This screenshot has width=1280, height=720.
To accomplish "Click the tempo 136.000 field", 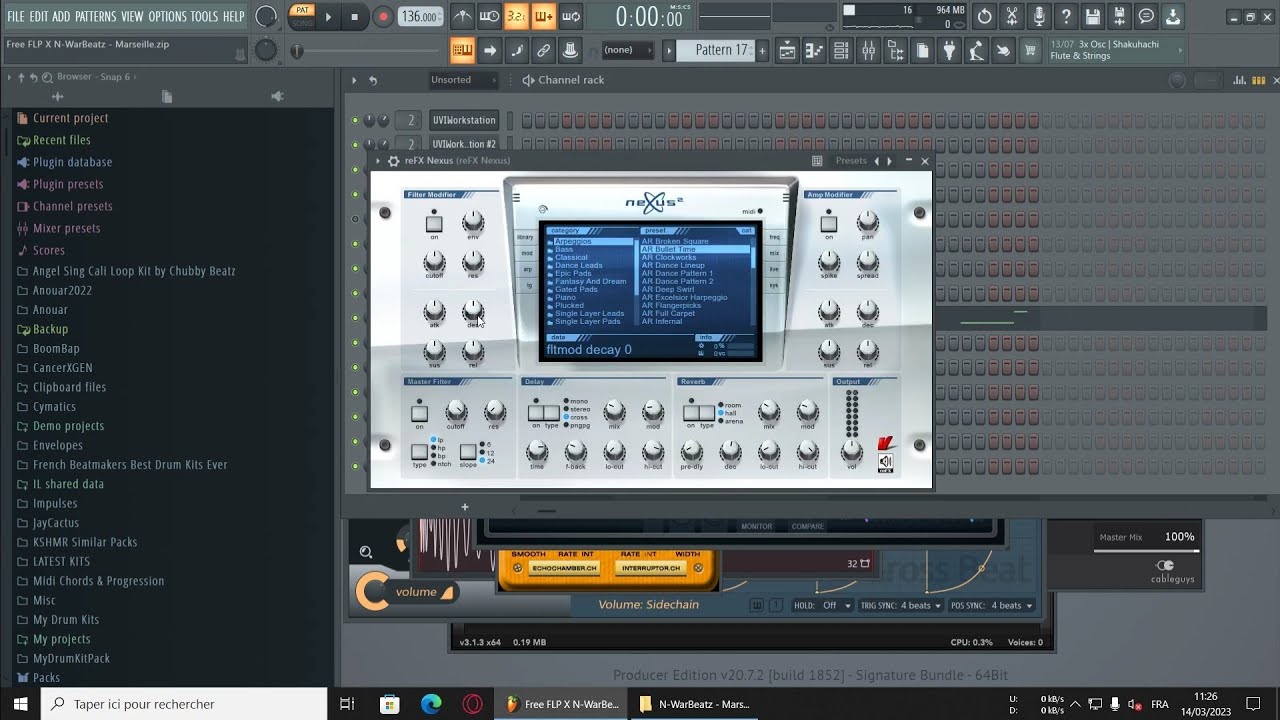I will point(420,17).
